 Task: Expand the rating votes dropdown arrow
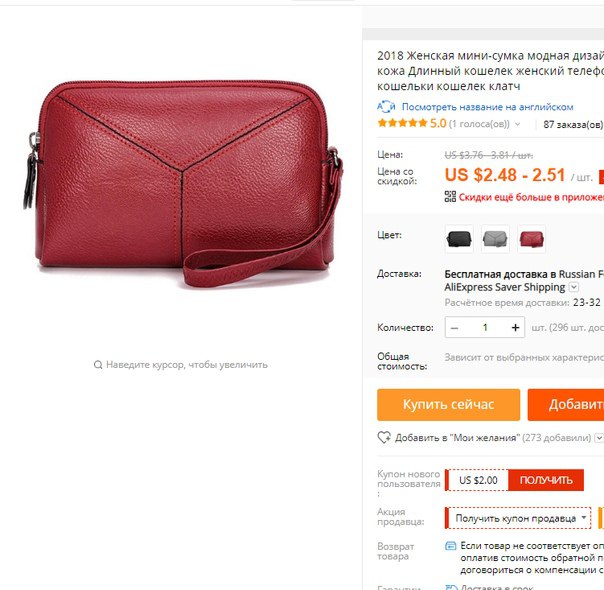click(x=517, y=124)
